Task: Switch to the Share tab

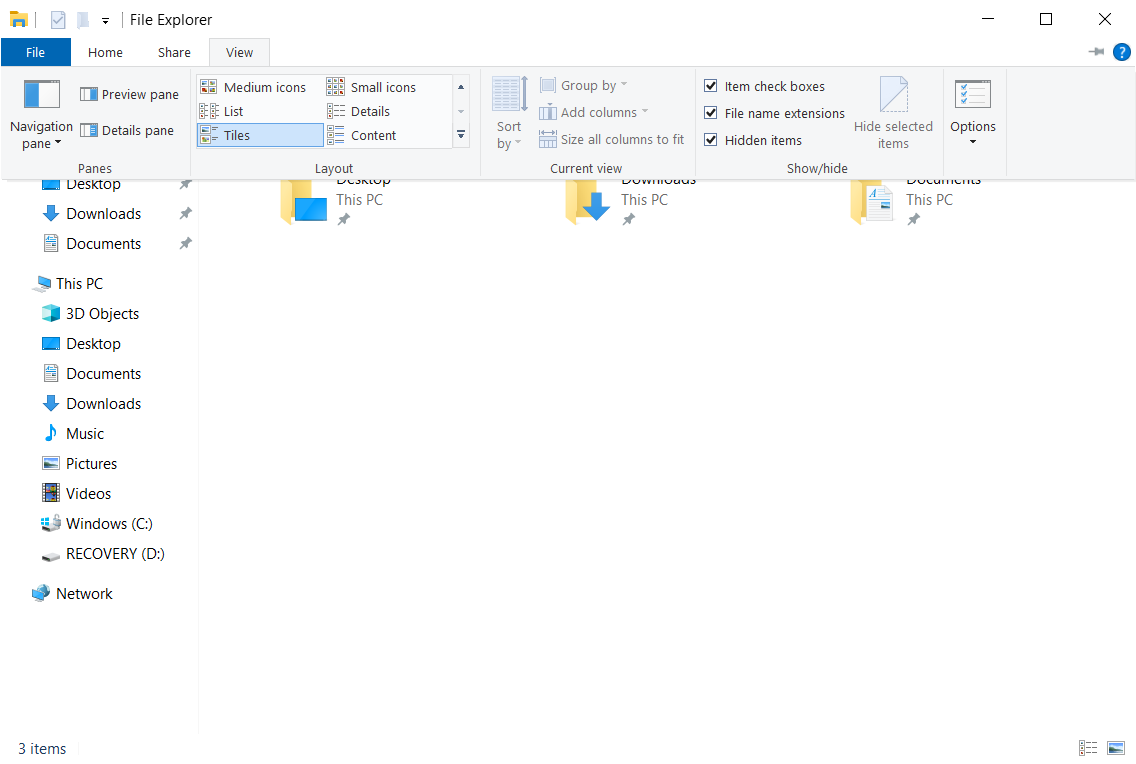Action: (174, 52)
